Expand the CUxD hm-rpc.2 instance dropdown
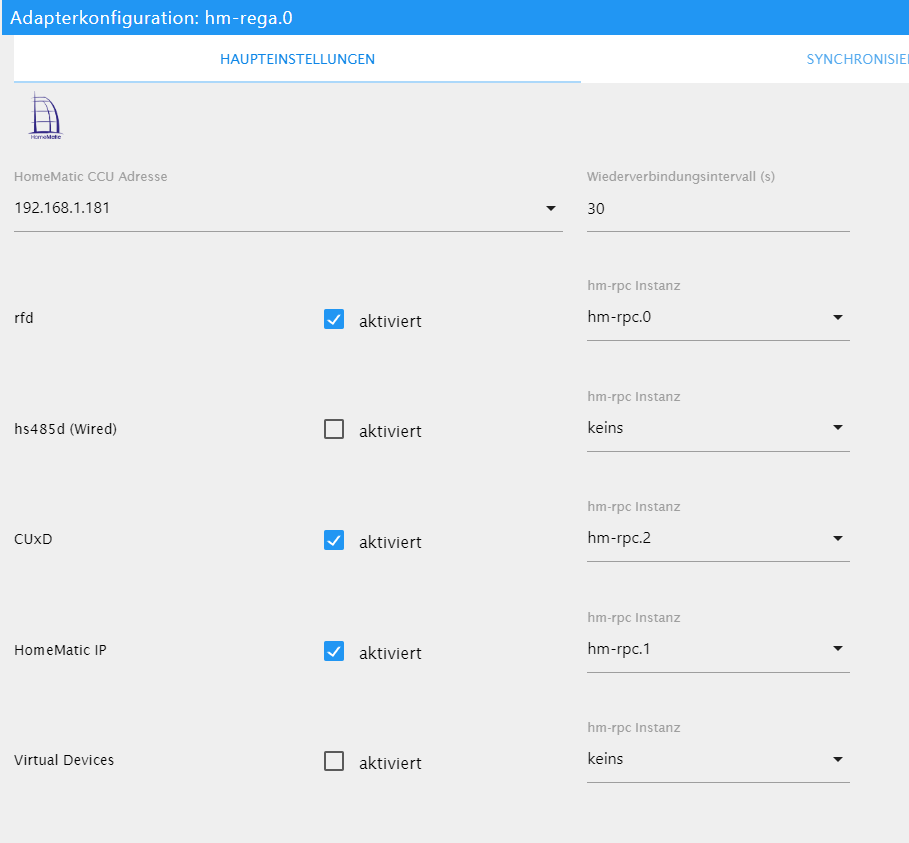The width and height of the screenshot is (909, 843). click(838, 539)
